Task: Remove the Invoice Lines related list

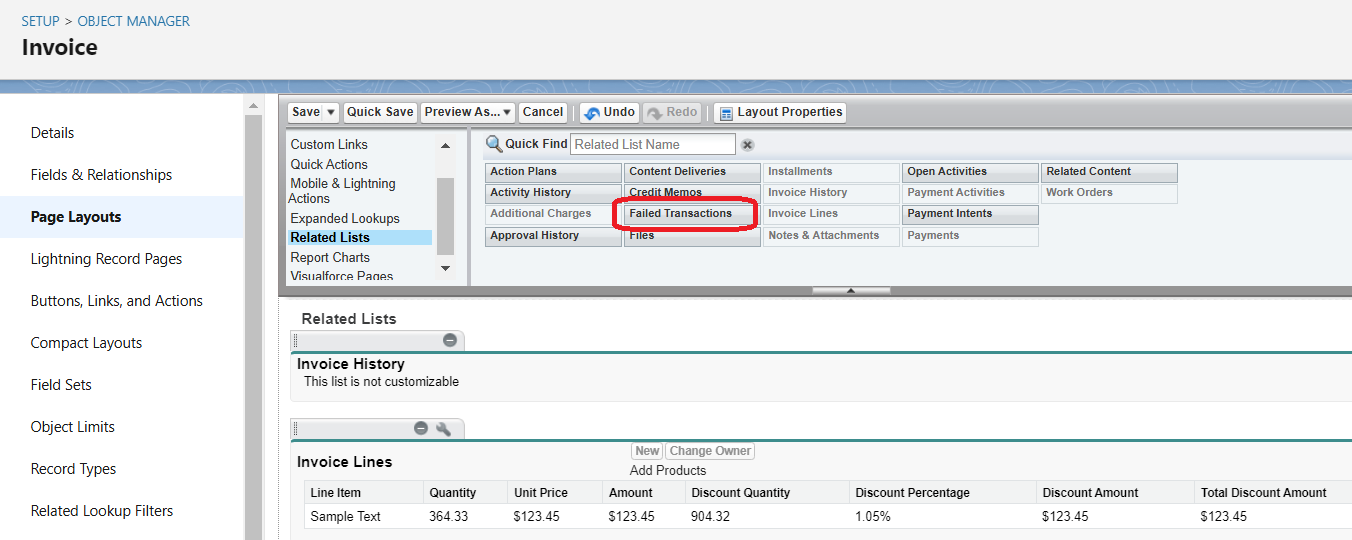Action: (421, 428)
